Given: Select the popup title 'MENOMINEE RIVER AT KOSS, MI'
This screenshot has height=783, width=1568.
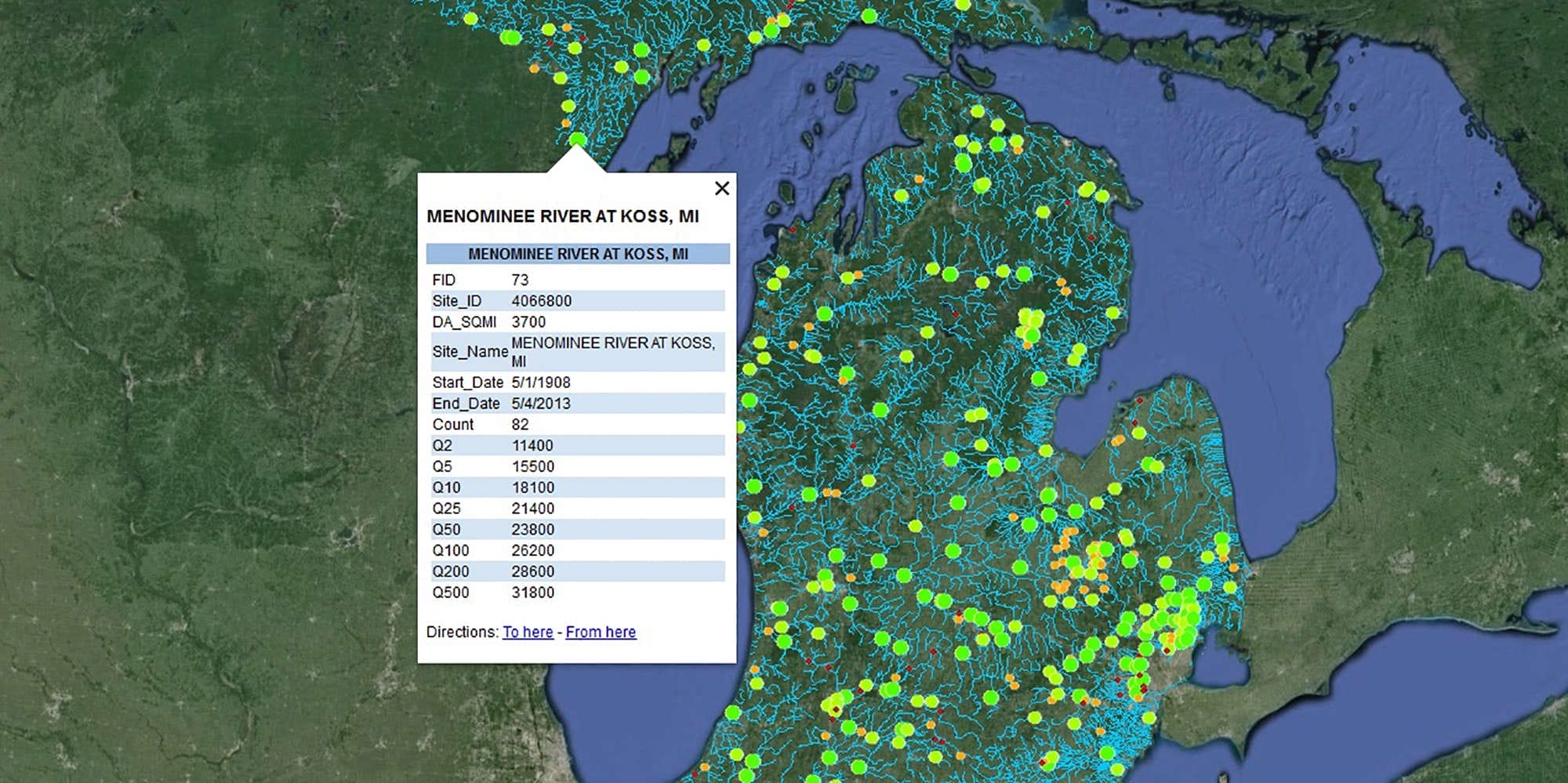Looking at the screenshot, I should point(563,216).
